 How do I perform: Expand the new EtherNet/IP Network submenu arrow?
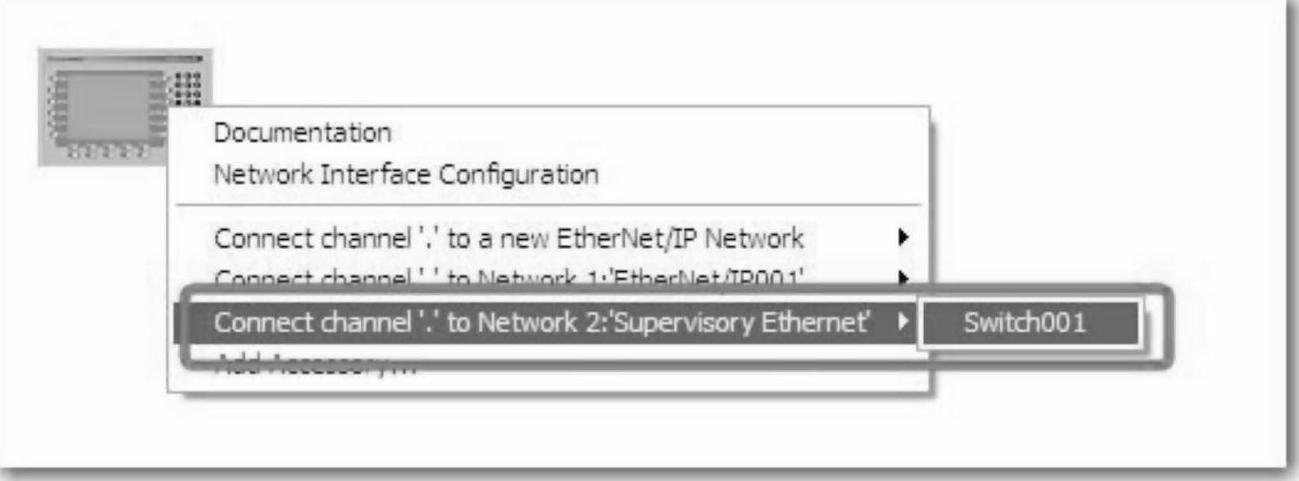[x=902, y=238]
